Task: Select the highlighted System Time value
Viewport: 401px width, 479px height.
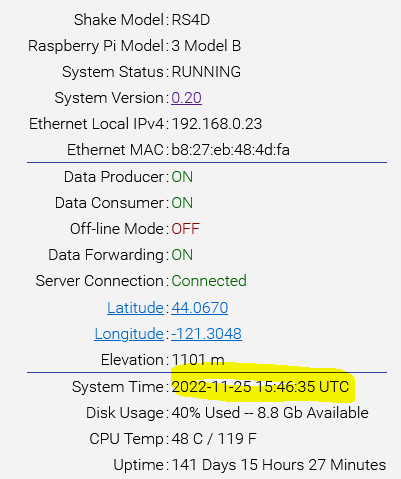Action: pos(260,387)
